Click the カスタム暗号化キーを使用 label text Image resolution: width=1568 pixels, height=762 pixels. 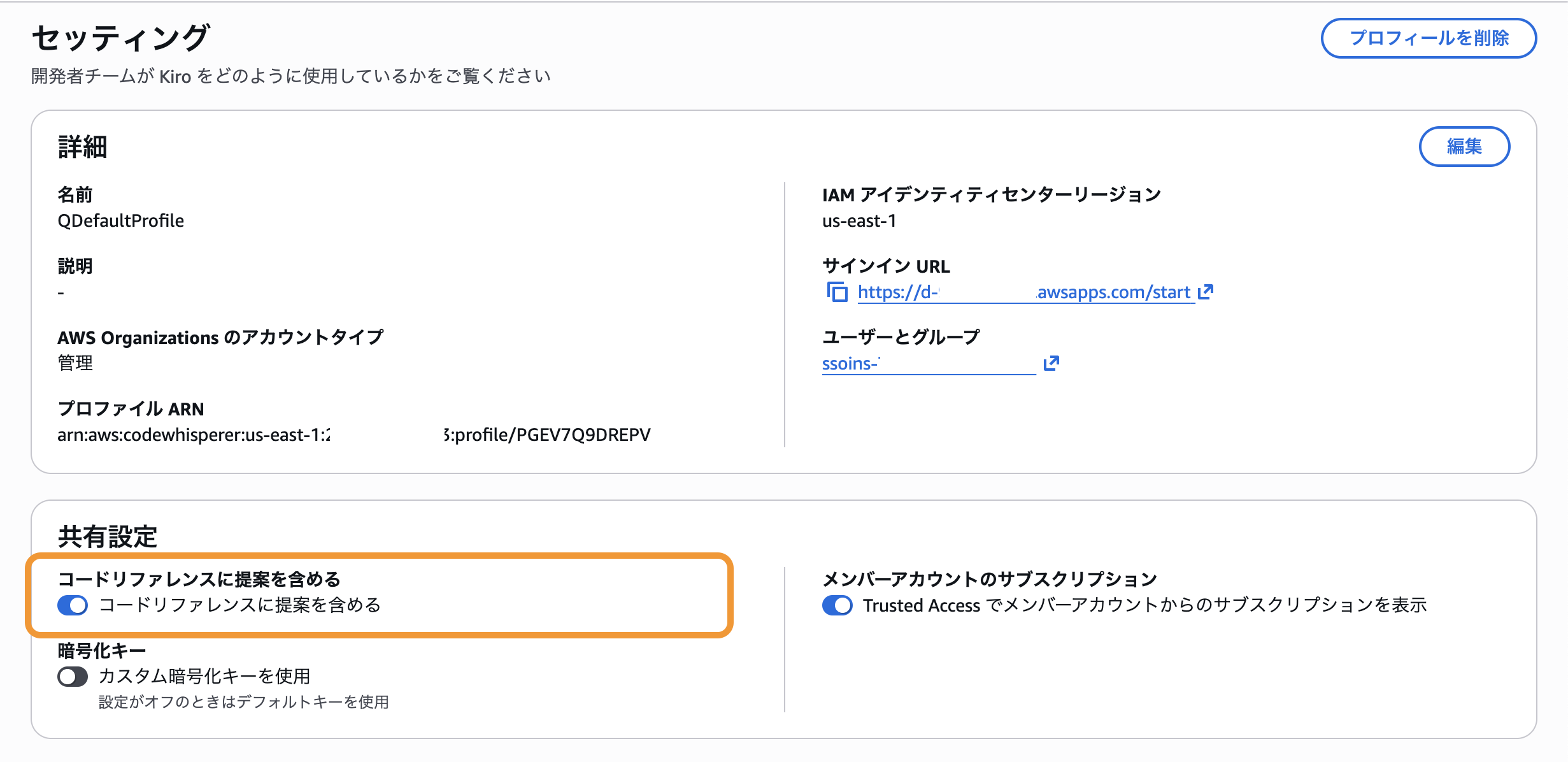click(x=204, y=676)
